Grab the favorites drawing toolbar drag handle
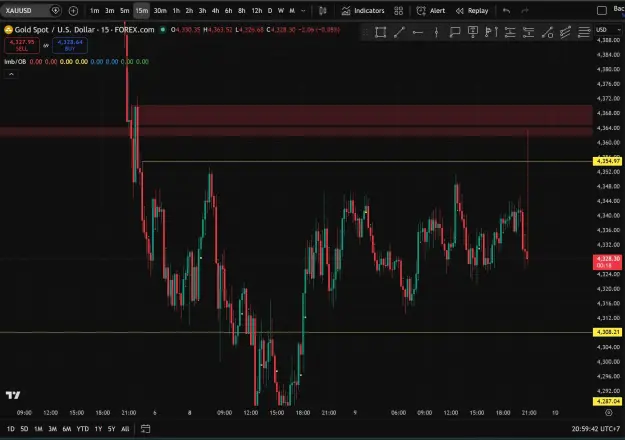This screenshot has width=625, height=440. 365,32
